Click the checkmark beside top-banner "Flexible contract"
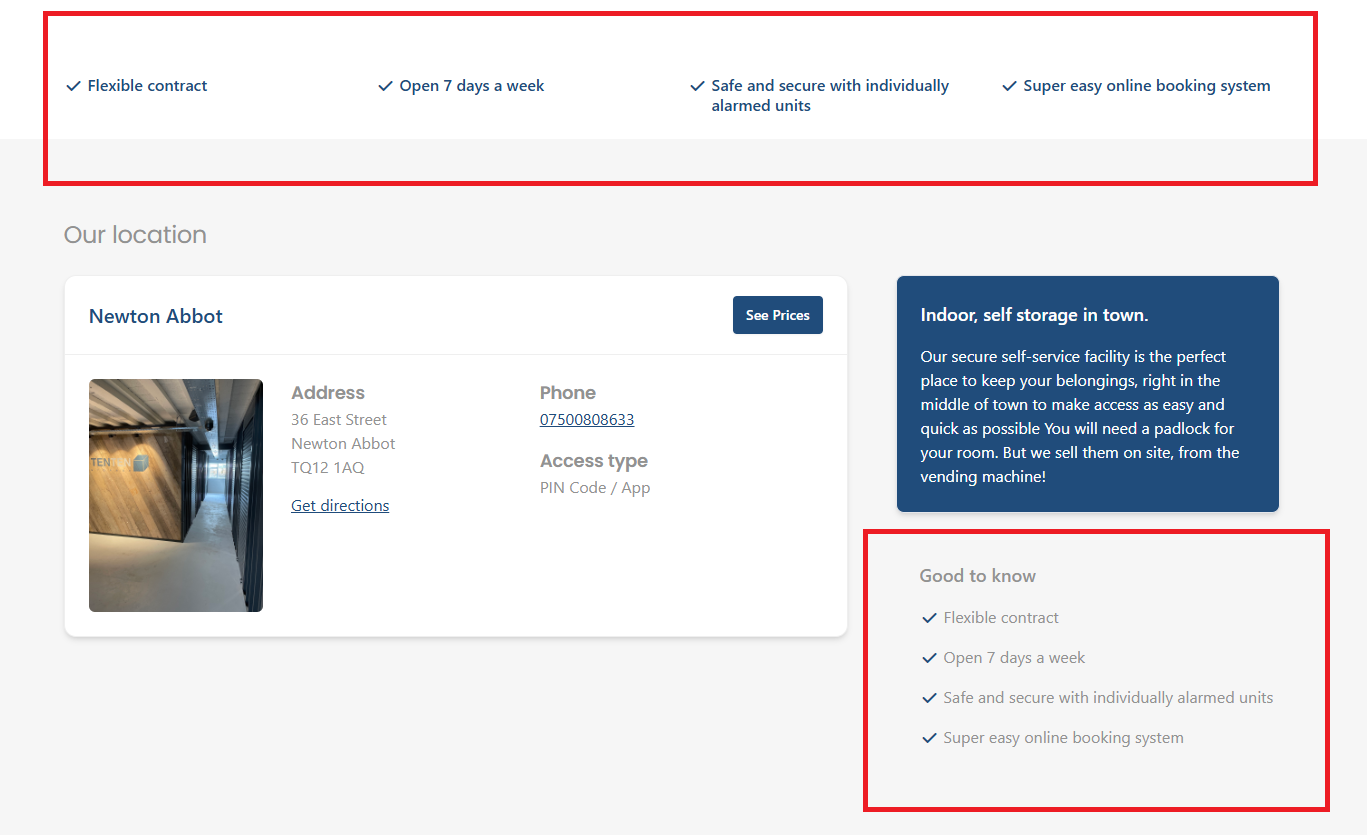This screenshot has width=1367, height=835. click(73, 87)
